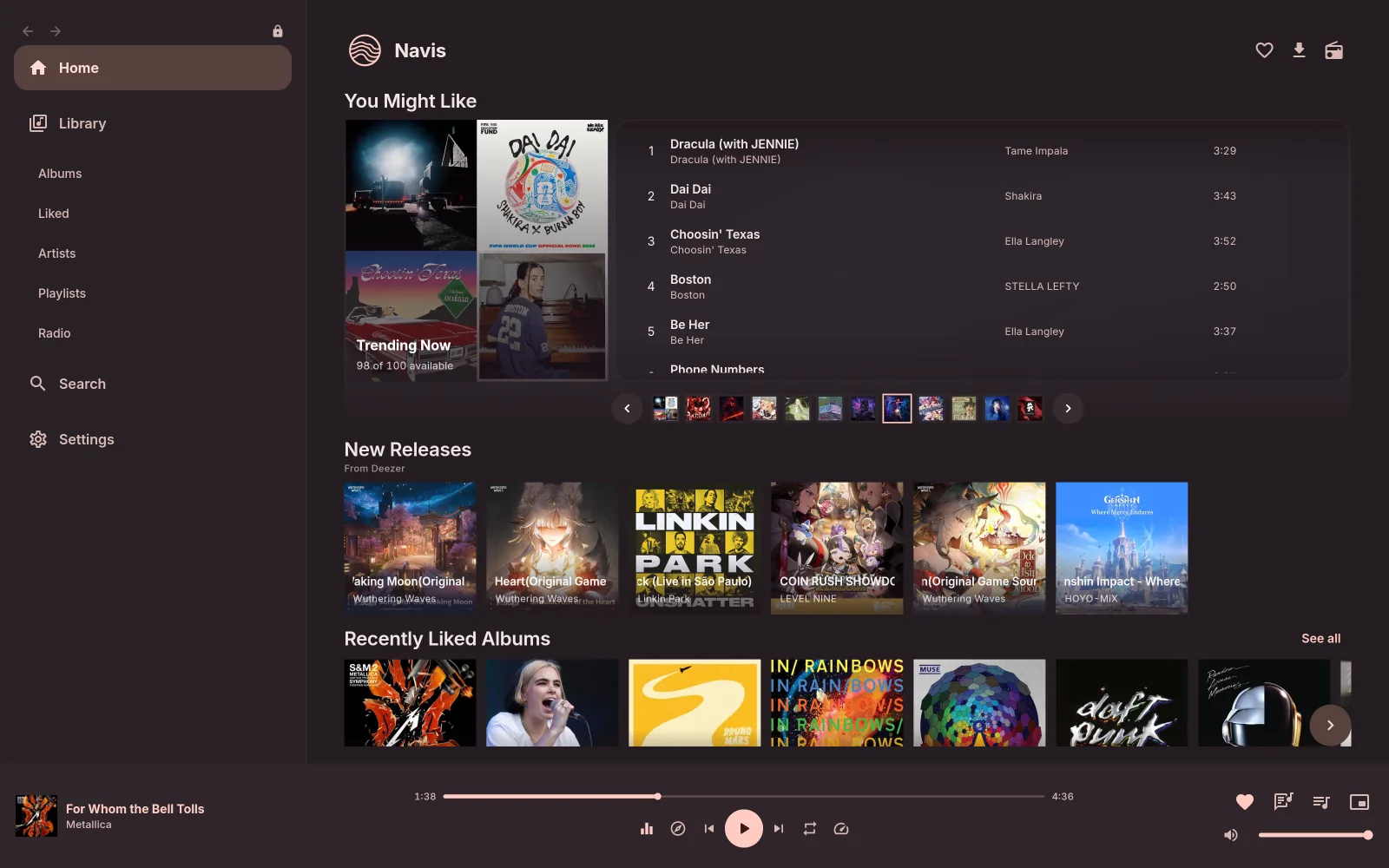Mute audio with the speaker icon
The height and width of the screenshot is (868, 1389).
[1231, 835]
